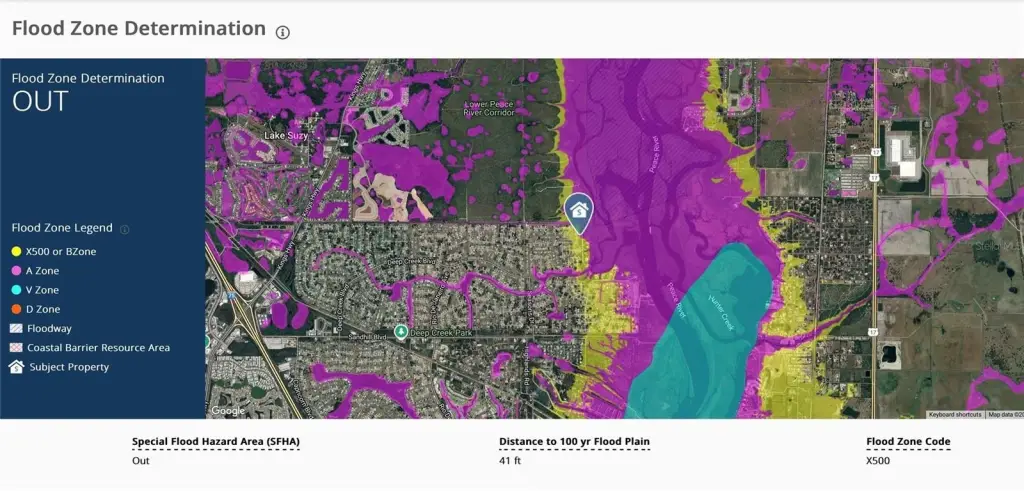
Task: Click the magenta A Zone swatch
Action: tap(16, 271)
